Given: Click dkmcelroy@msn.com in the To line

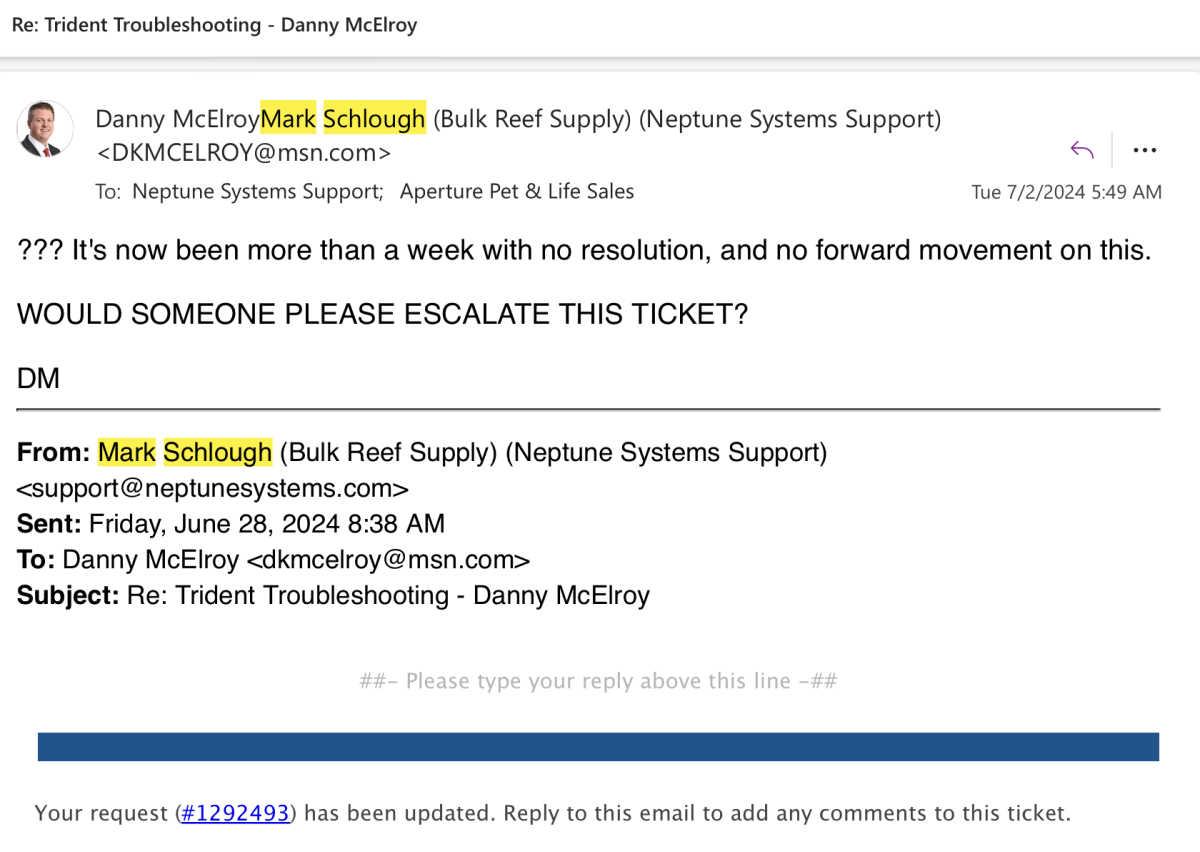Looking at the screenshot, I should [388, 560].
